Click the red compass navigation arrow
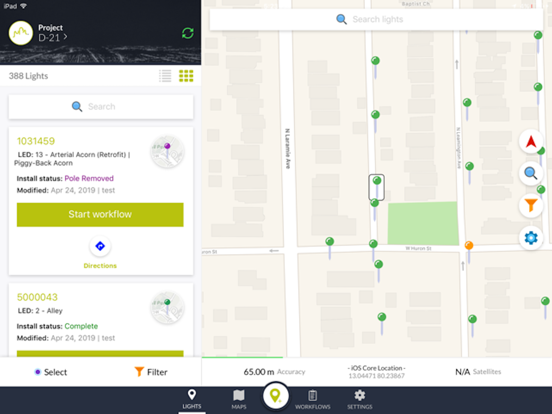Screen dimensions: 552x414 (531, 142)
